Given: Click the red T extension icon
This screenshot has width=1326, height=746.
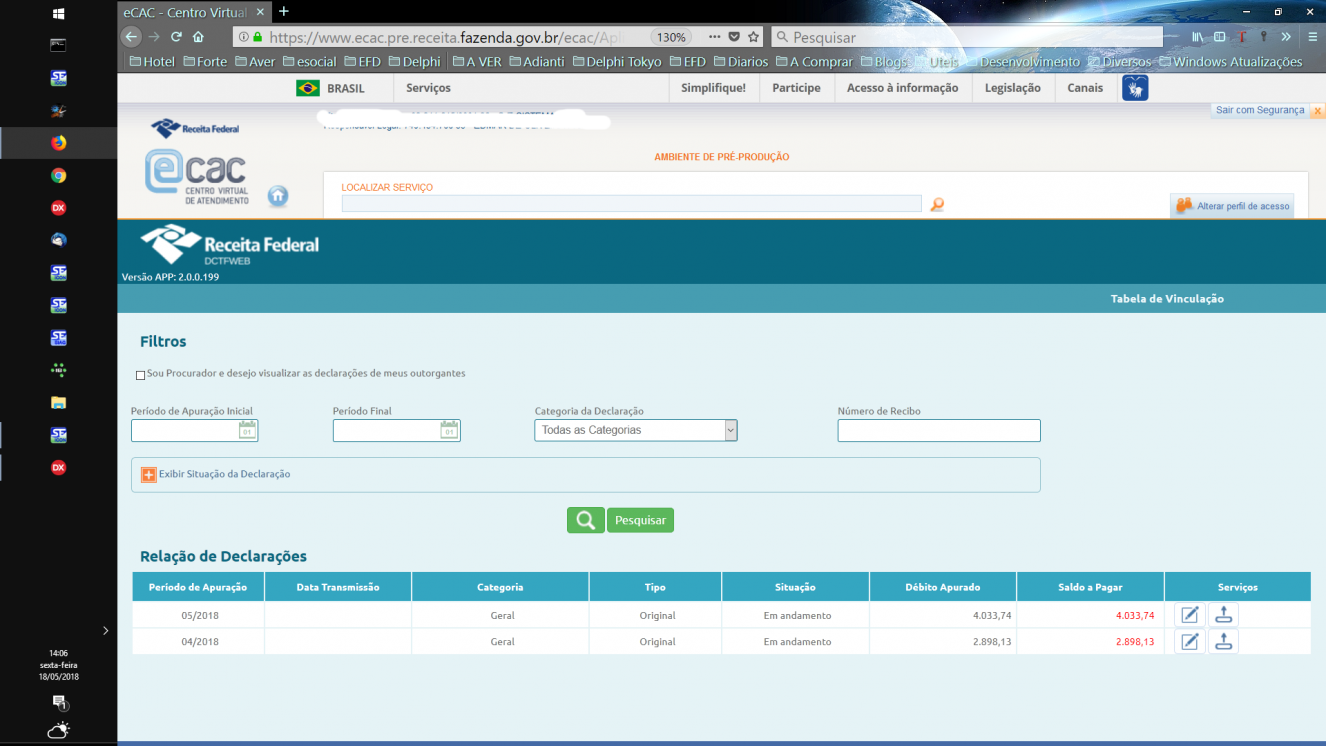Looking at the screenshot, I should coord(1242,37).
